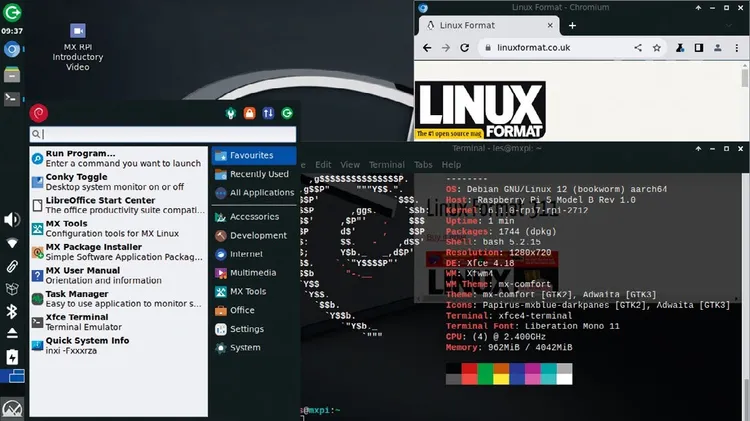Launch Run Program from favourites

click(x=119, y=158)
